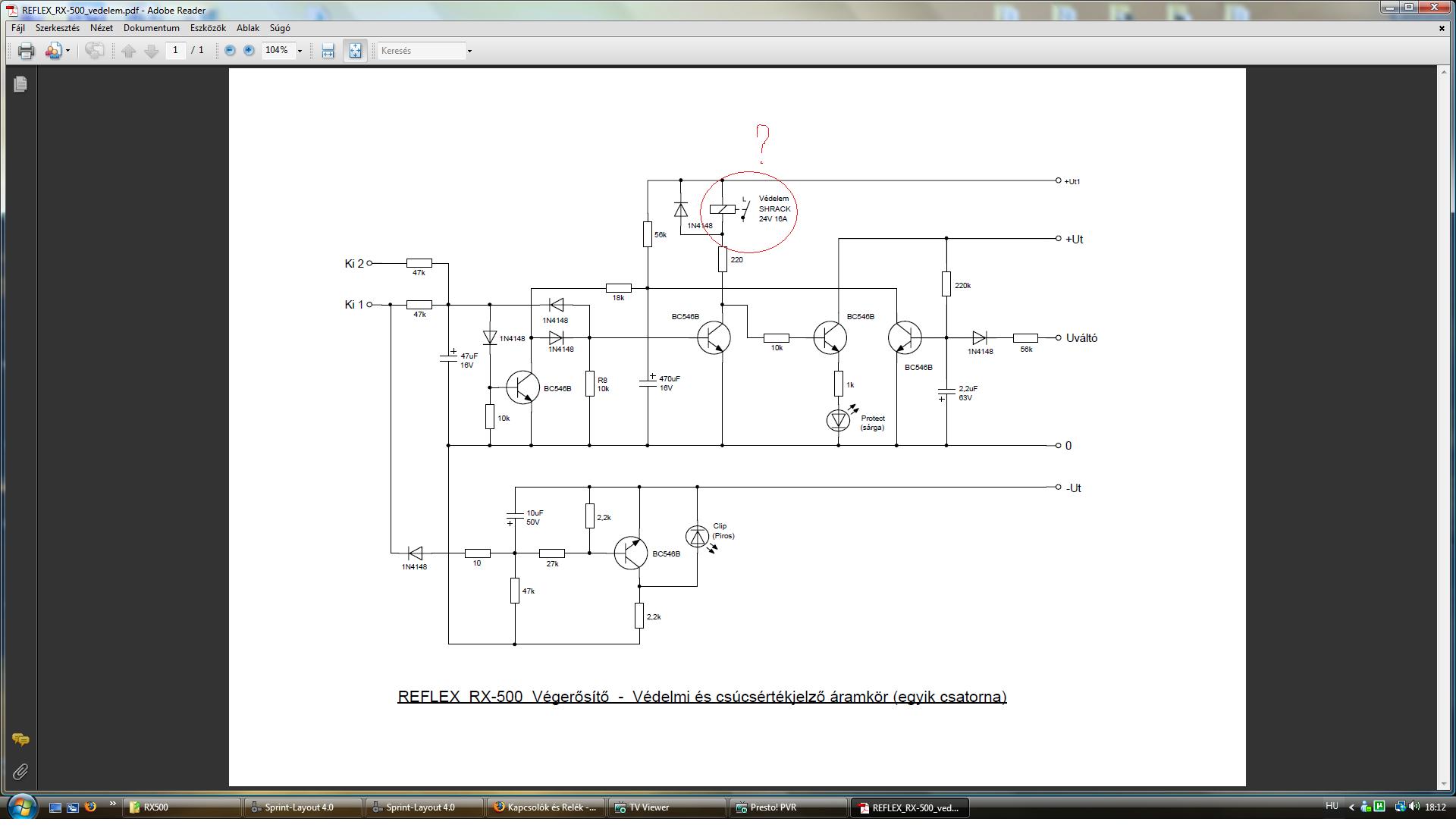The width and height of the screenshot is (1456, 834).
Task: Expand the zoom level dropdown
Action: click(300, 51)
